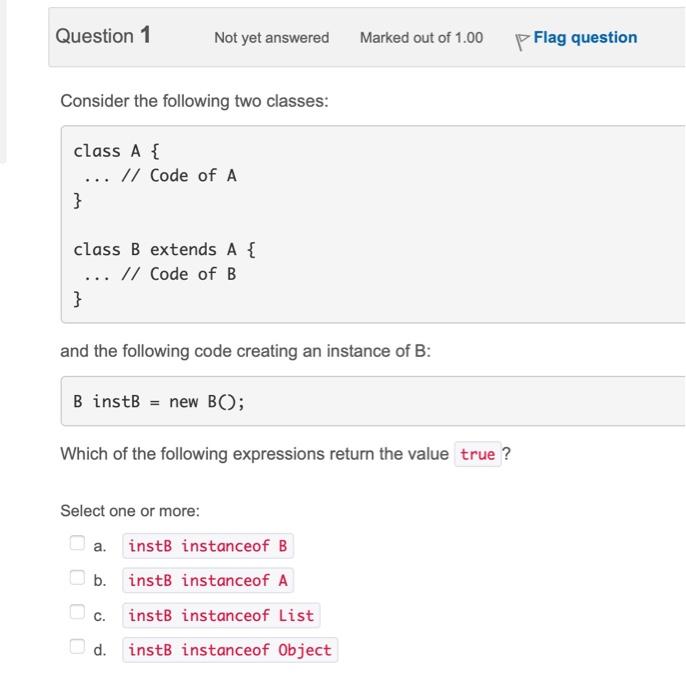Select checkbox for option d

[x=77, y=647]
